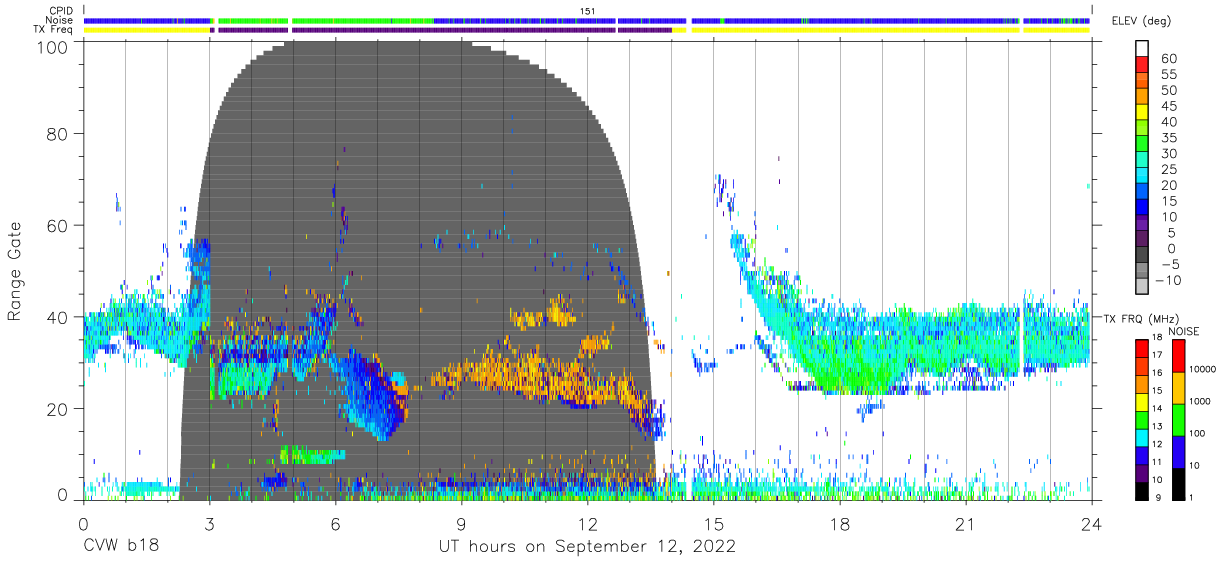Click the '45' label on ELEV colorbar

1168,106
